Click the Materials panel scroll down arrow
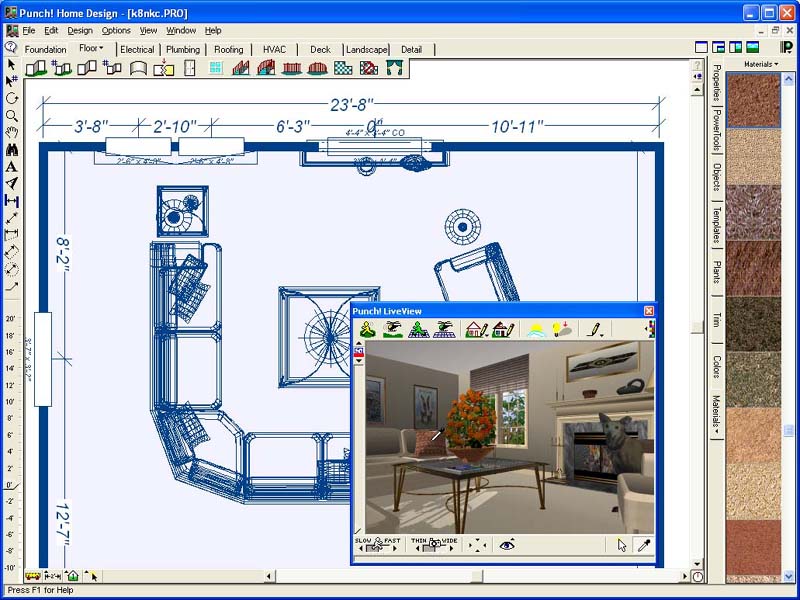The height and width of the screenshot is (600, 800). point(789,577)
